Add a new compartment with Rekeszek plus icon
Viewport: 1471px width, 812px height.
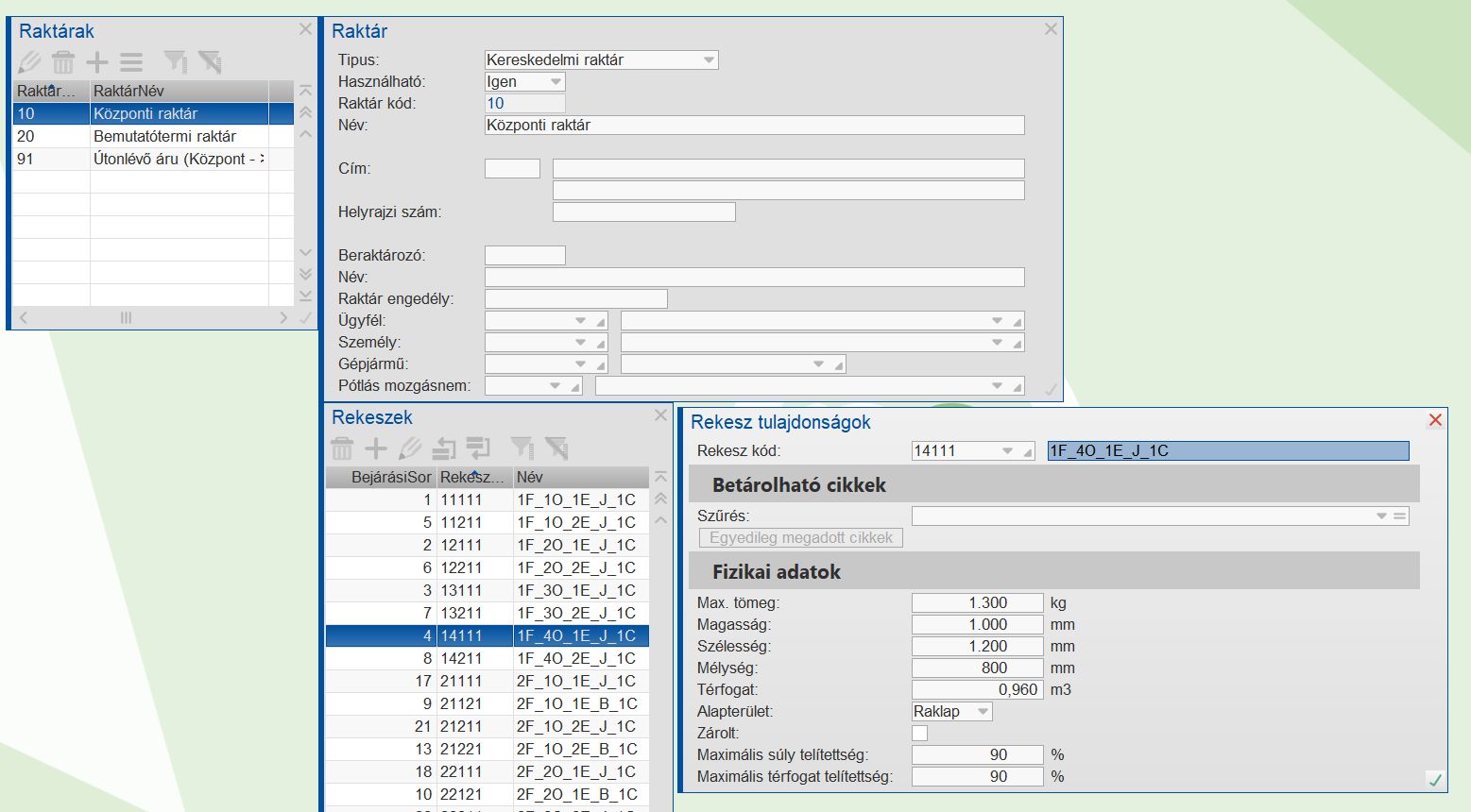(x=376, y=448)
